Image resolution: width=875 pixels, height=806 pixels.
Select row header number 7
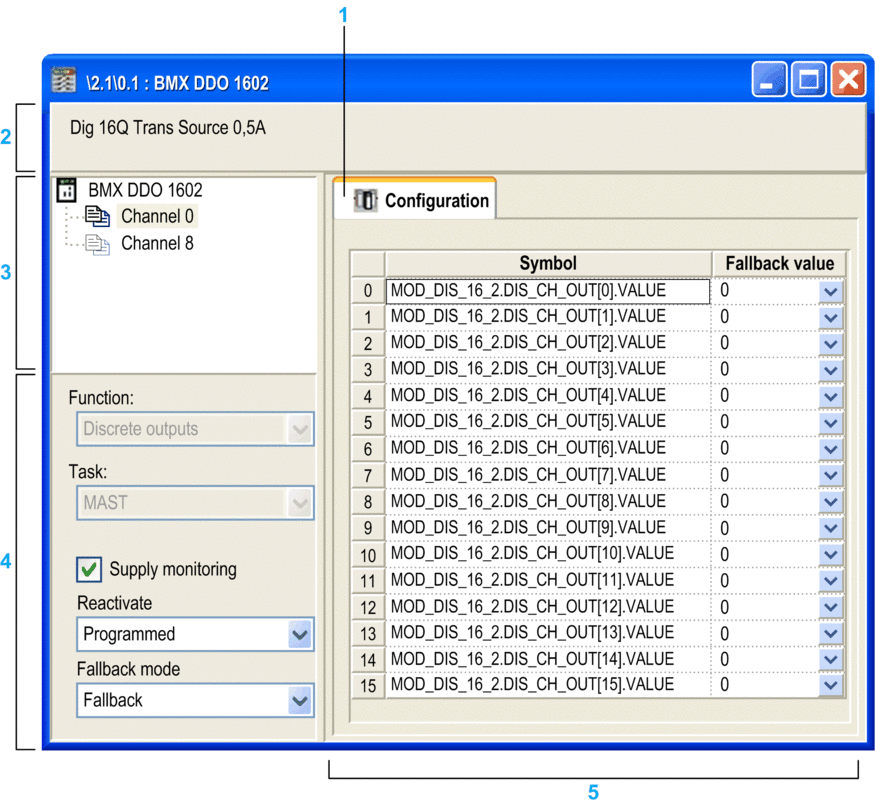tap(368, 475)
